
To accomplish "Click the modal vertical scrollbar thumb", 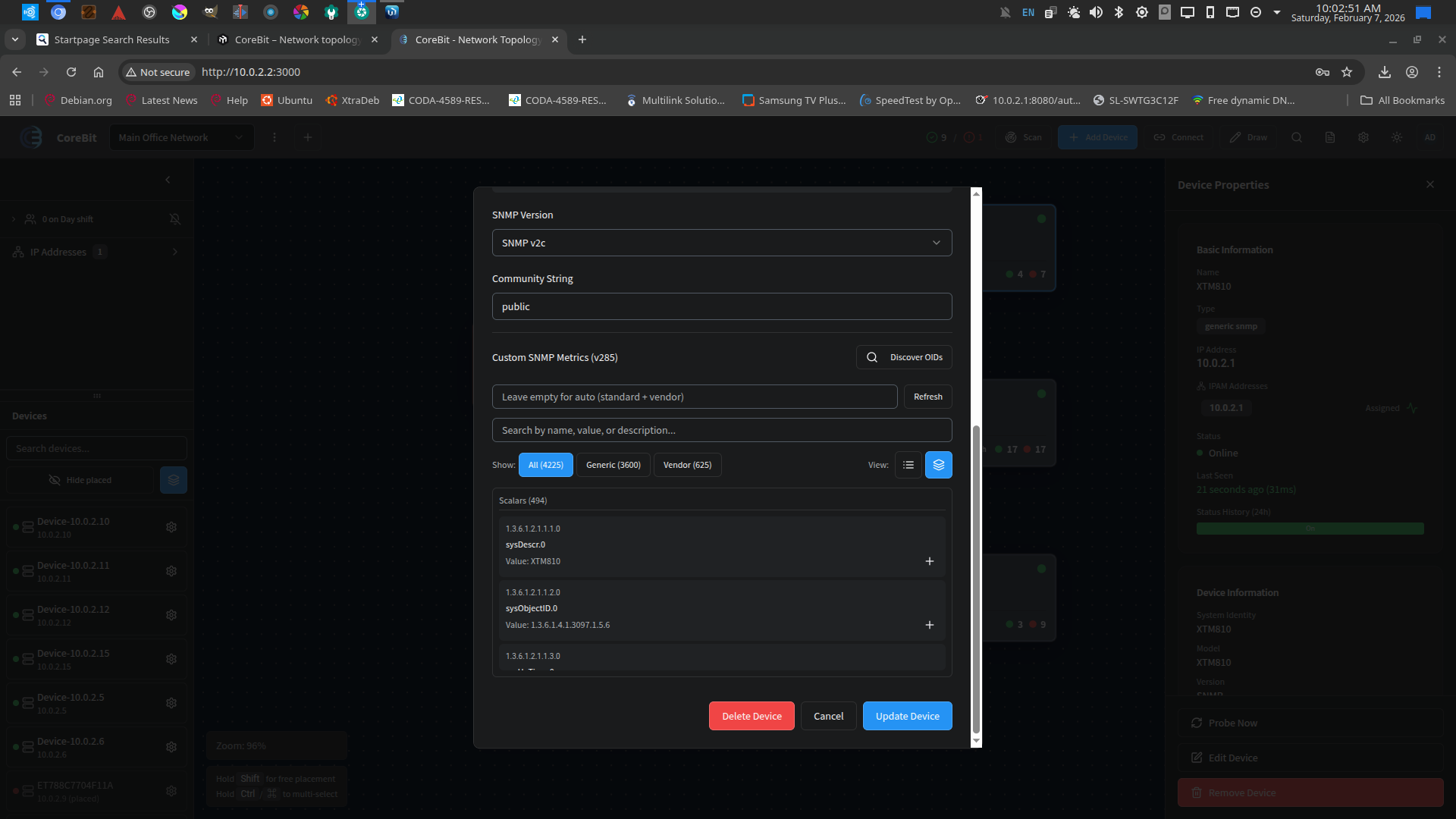I will [x=976, y=576].
